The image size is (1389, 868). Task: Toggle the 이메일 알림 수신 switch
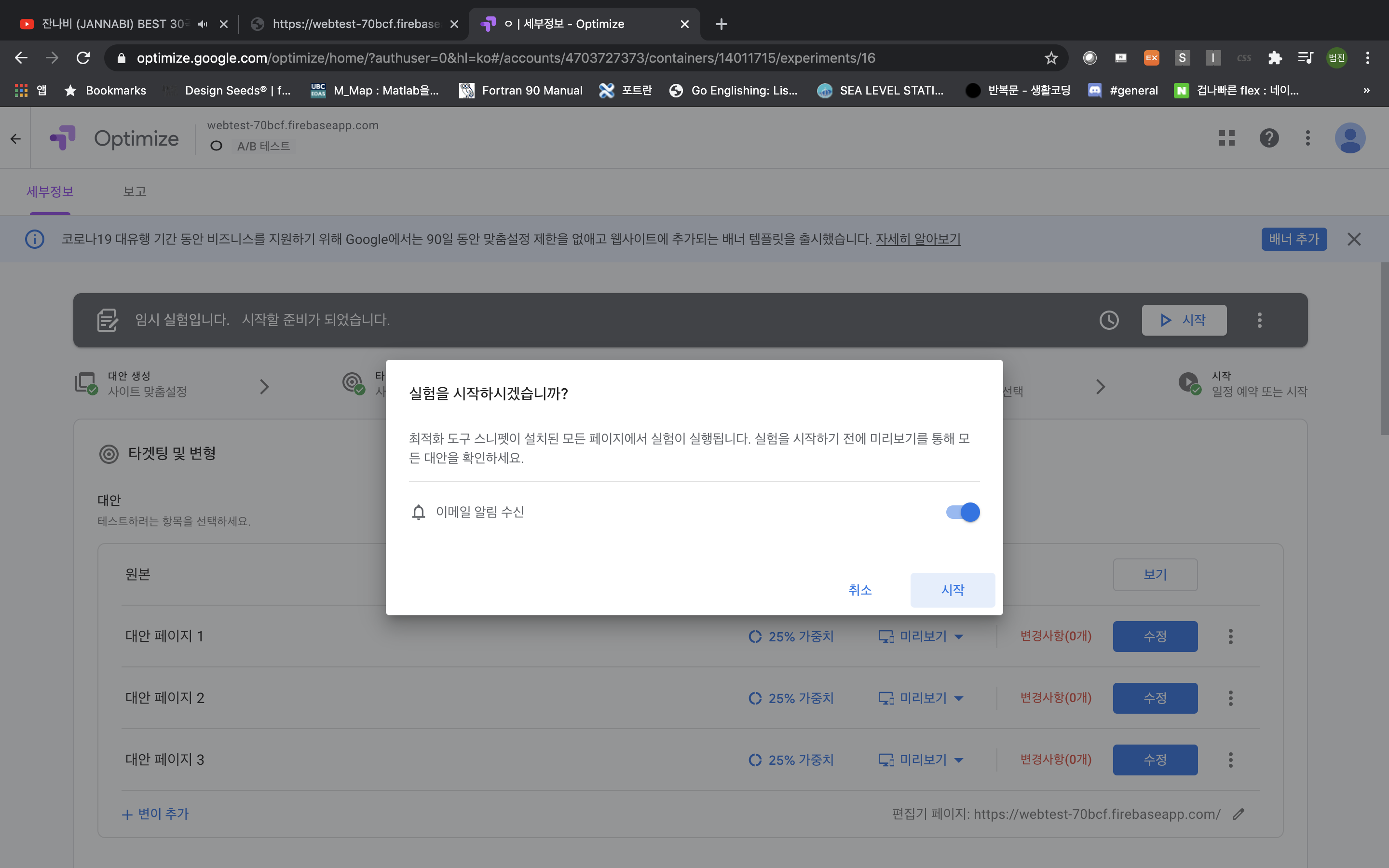pyautogui.click(x=963, y=512)
